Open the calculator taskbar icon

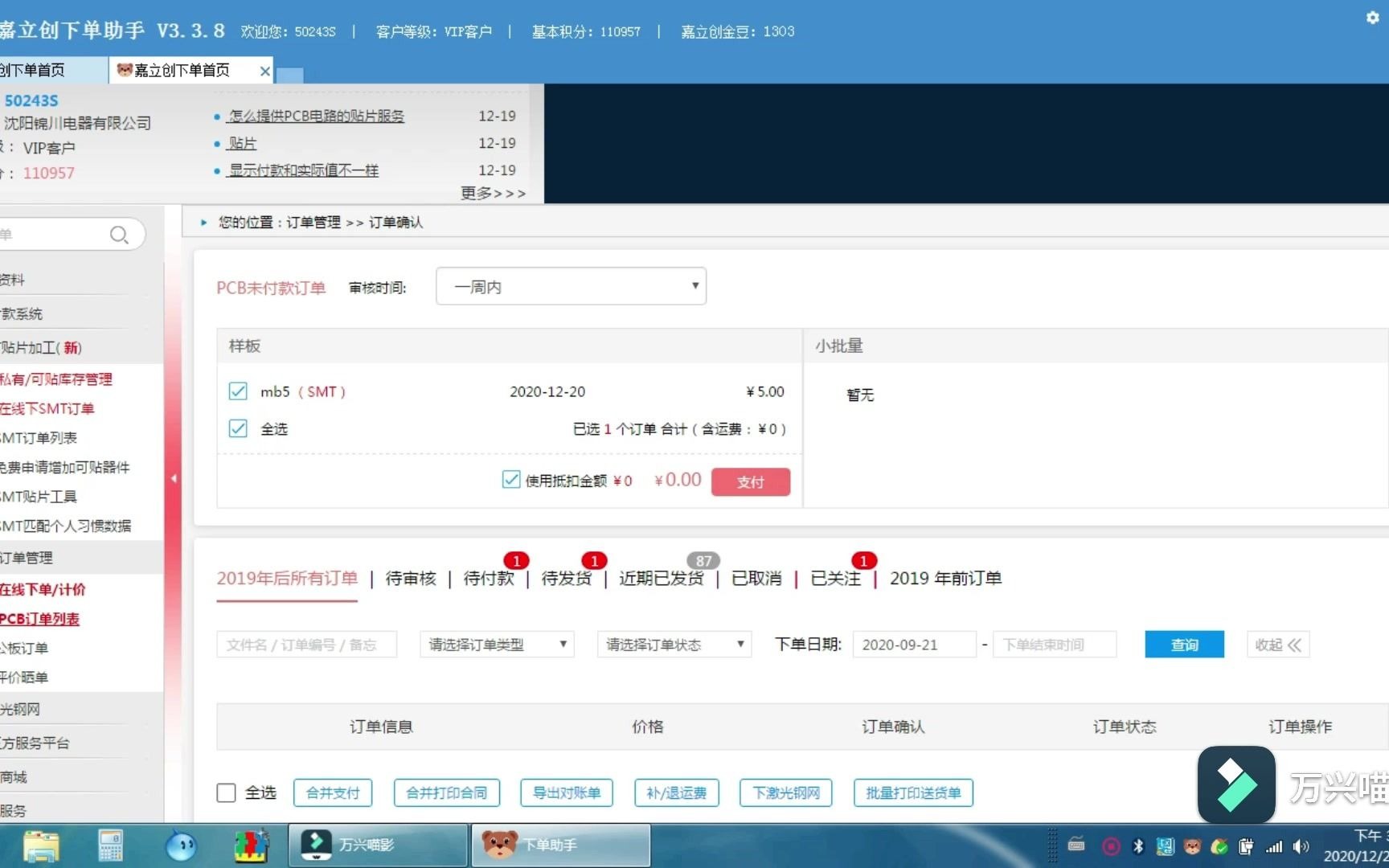110,845
